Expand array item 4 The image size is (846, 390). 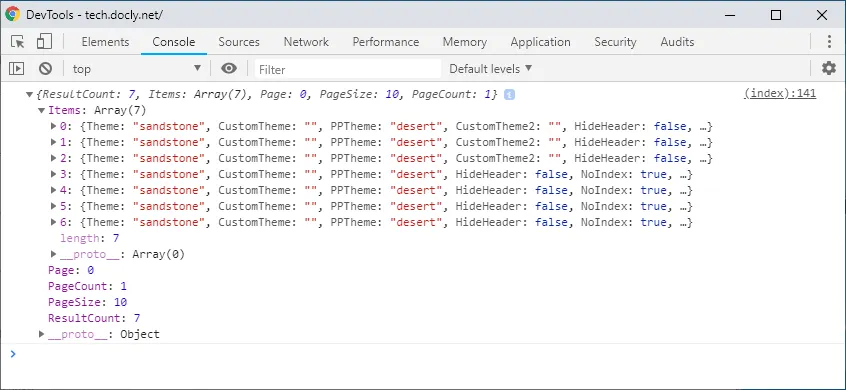coord(53,190)
